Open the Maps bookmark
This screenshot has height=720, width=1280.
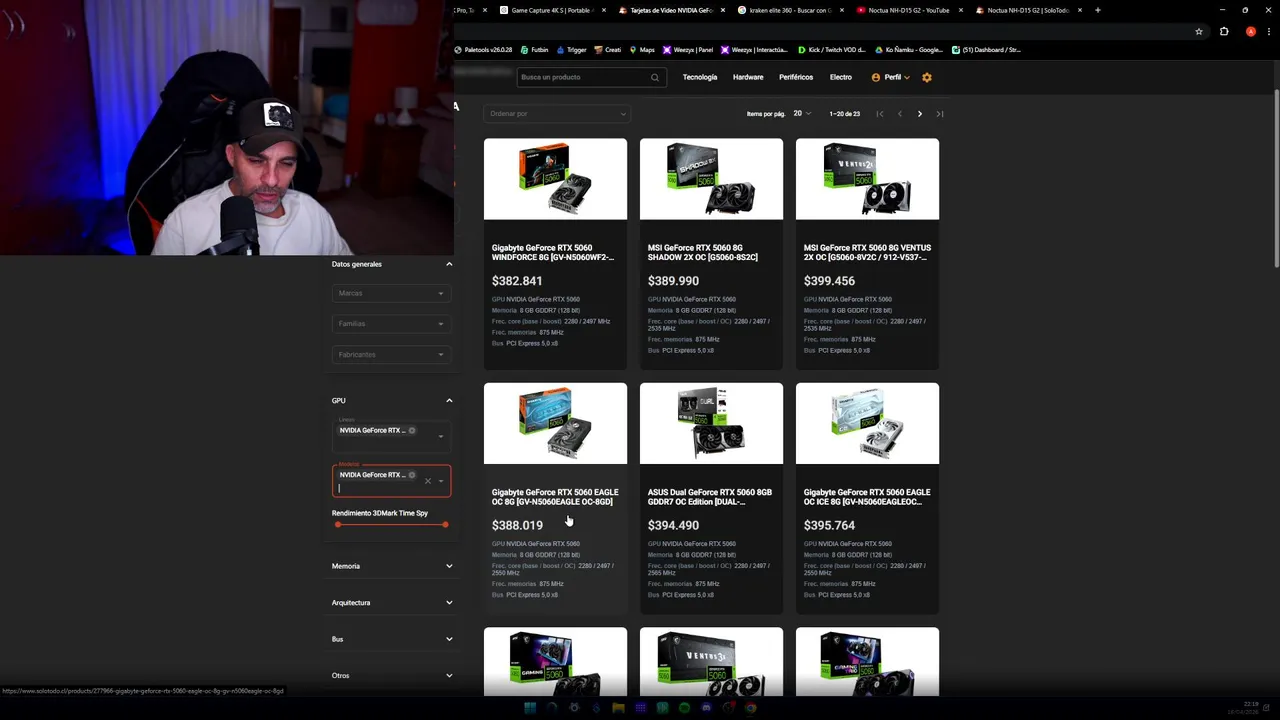tap(642, 49)
